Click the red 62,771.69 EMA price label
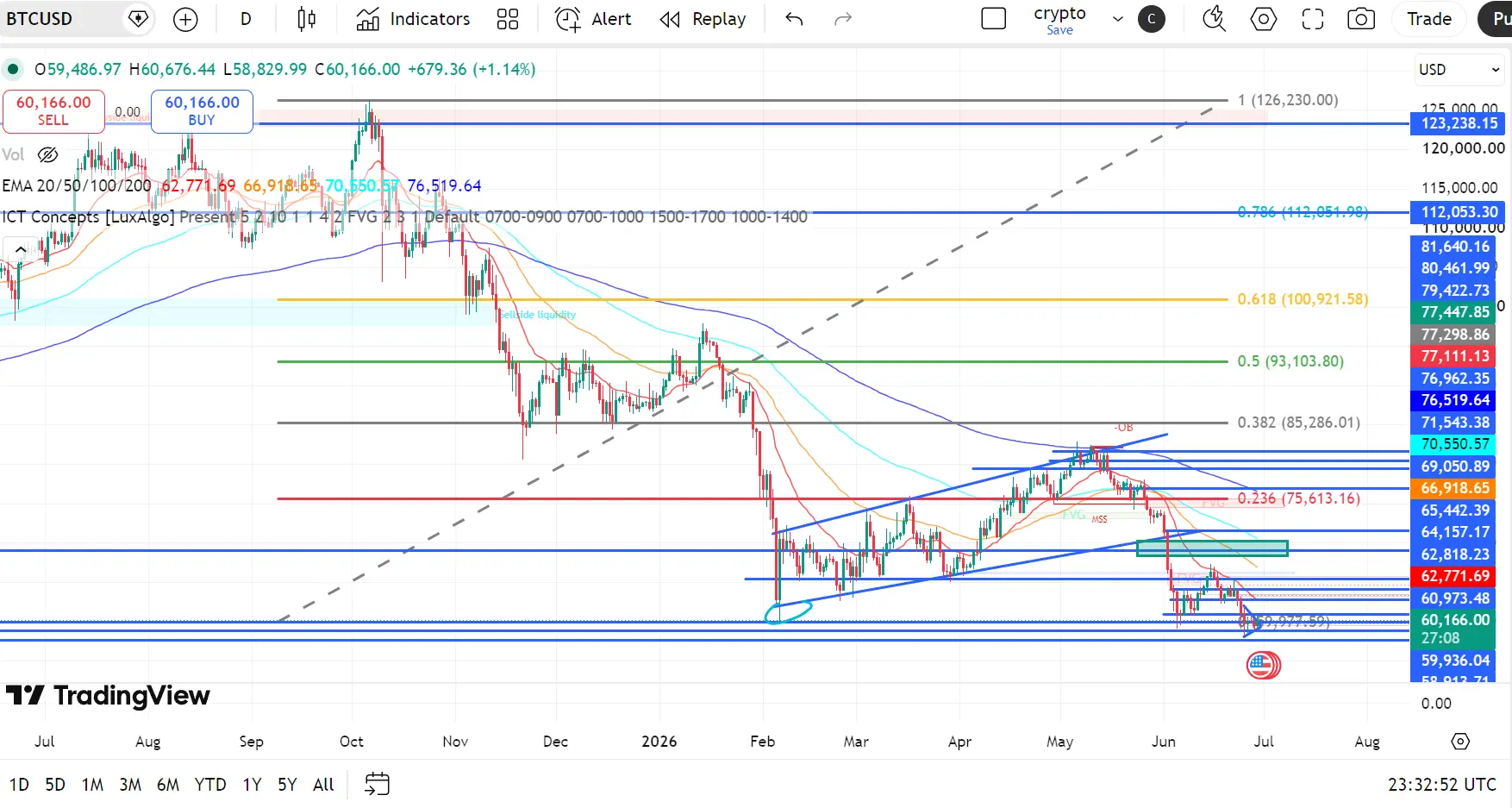The height and width of the screenshot is (808, 1512). click(1453, 576)
